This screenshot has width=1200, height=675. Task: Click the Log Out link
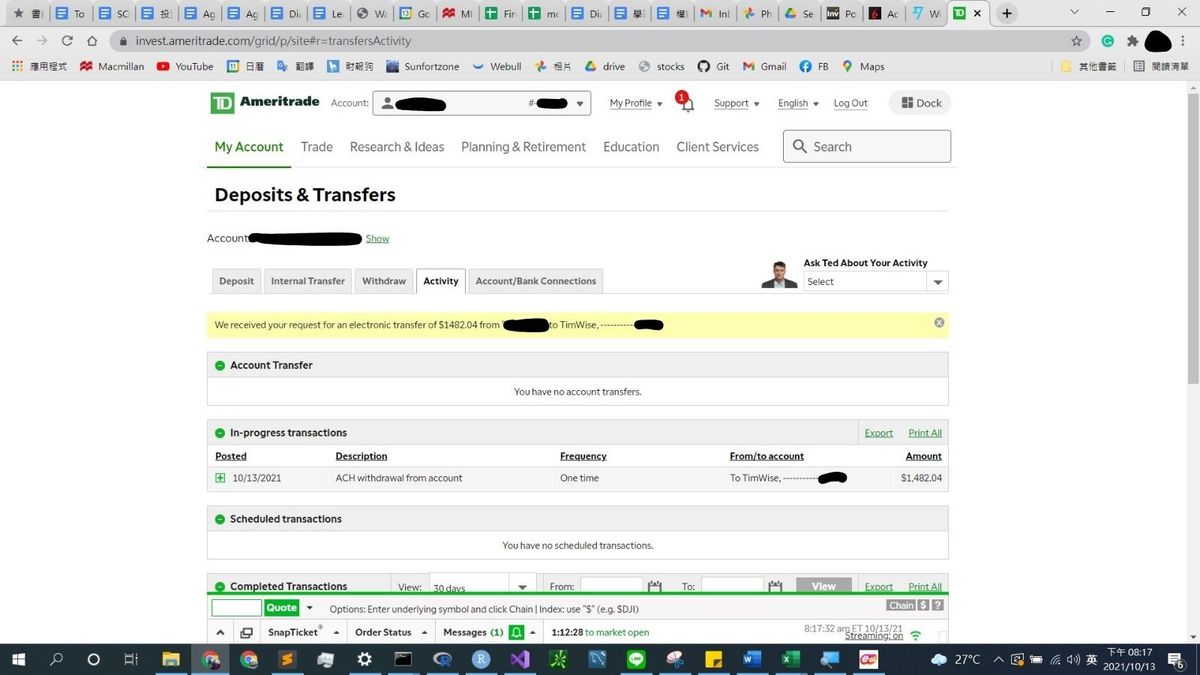click(850, 103)
